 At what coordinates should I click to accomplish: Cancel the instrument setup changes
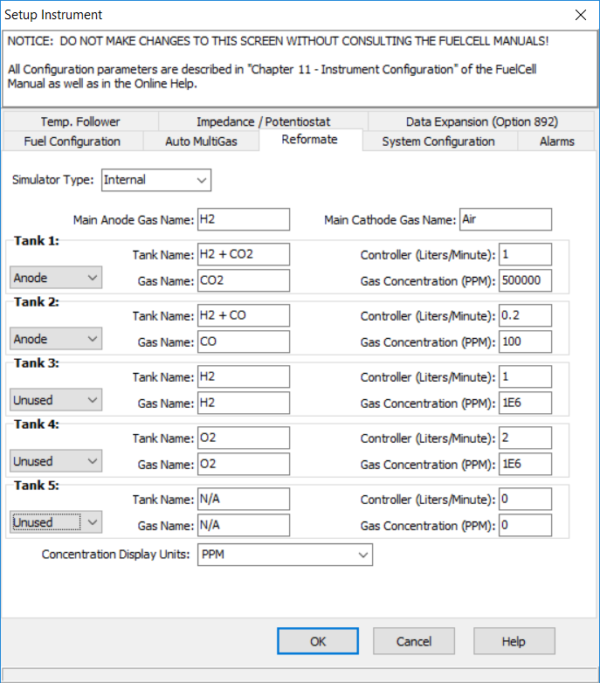414,641
